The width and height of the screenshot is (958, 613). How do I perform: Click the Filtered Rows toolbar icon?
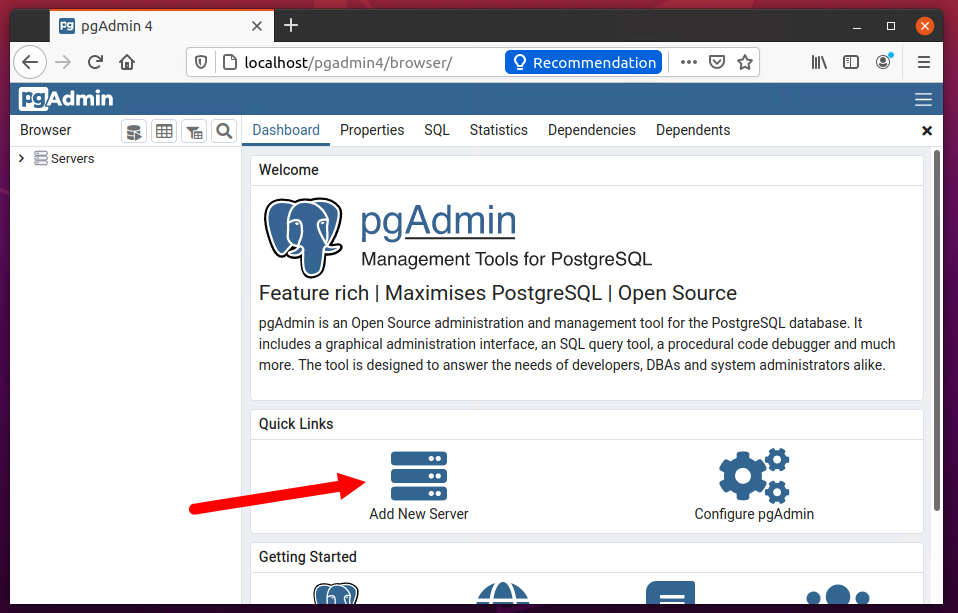(x=194, y=131)
